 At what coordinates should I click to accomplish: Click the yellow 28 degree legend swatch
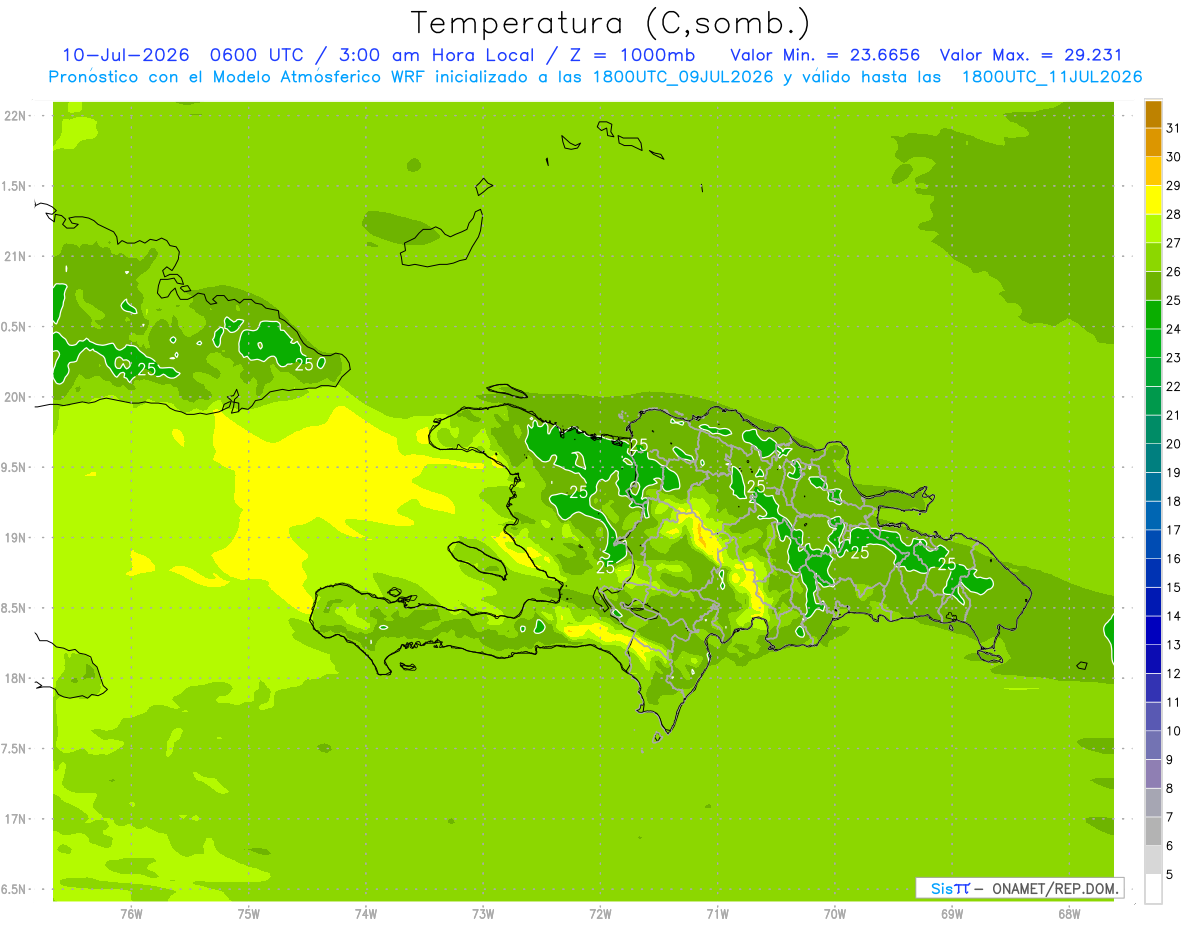click(1153, 200)
